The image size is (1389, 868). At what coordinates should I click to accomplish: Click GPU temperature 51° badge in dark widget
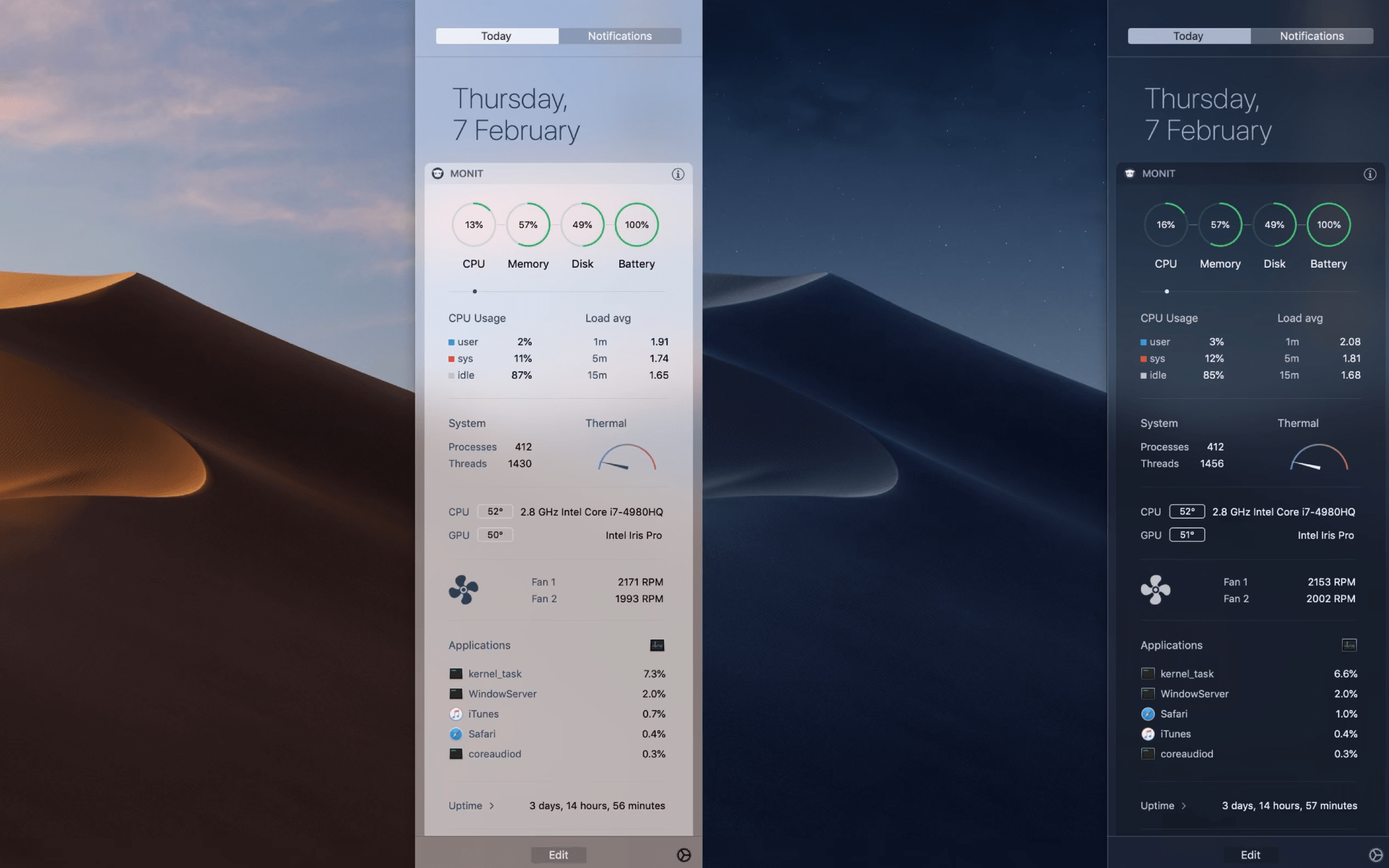click(x=1187, y=535)
